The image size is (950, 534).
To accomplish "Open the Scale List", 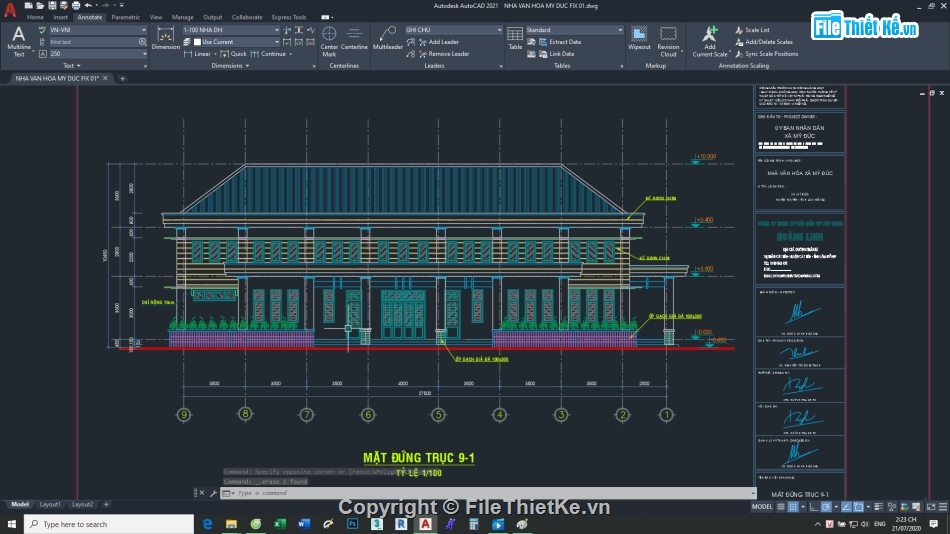I will [x=752, y=30].
